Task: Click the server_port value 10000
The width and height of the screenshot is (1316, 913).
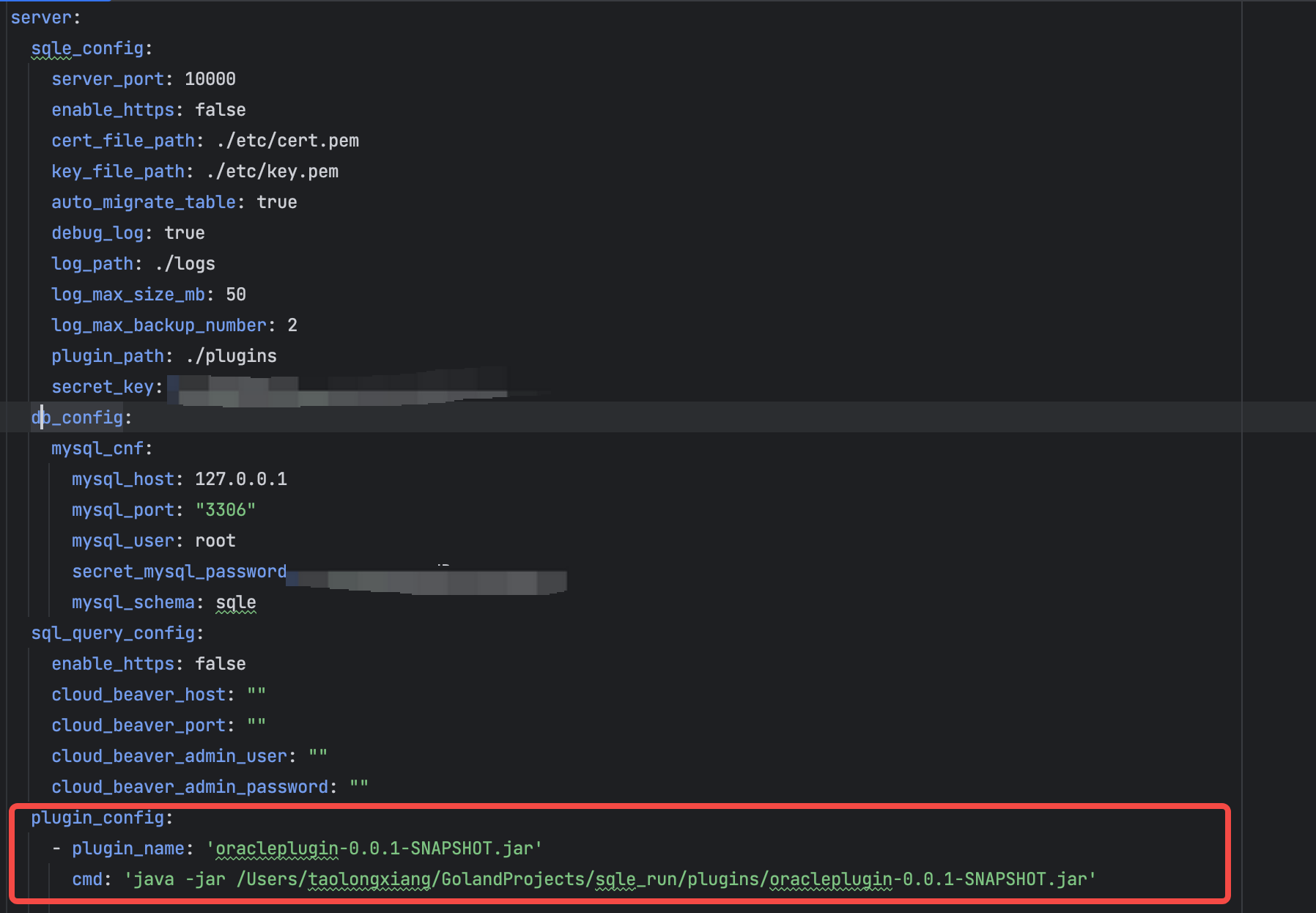Action: [210, 78]
